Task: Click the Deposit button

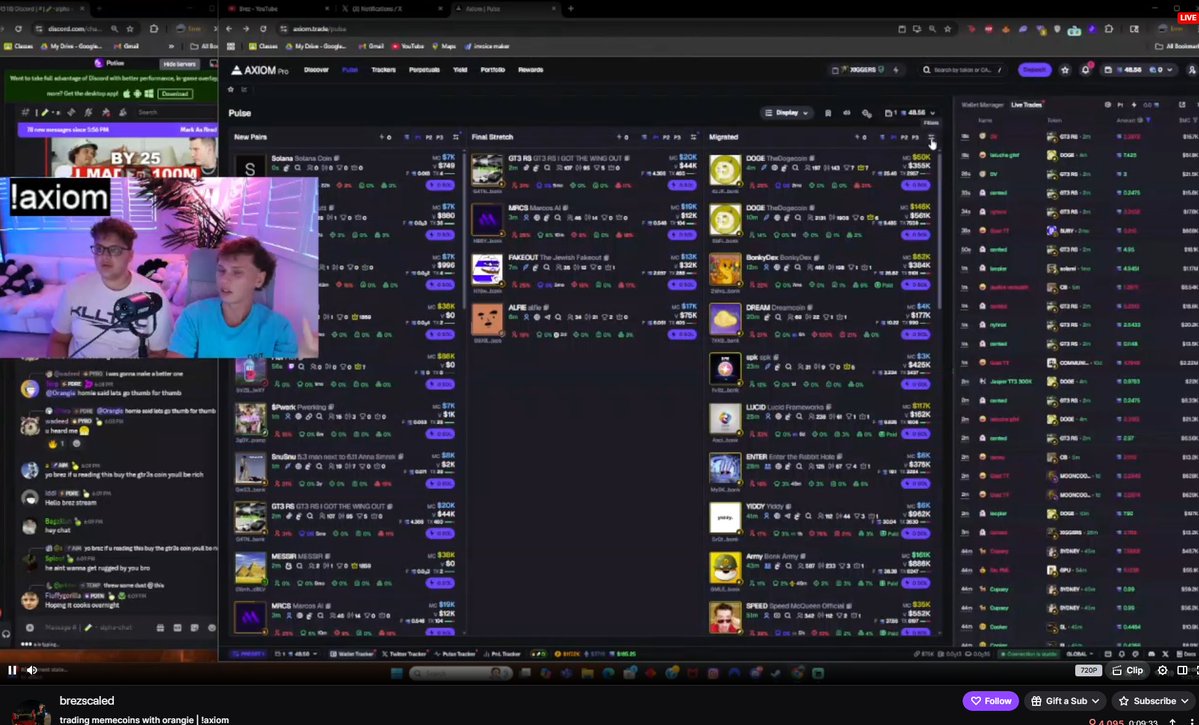Action: coord(1034,70)
